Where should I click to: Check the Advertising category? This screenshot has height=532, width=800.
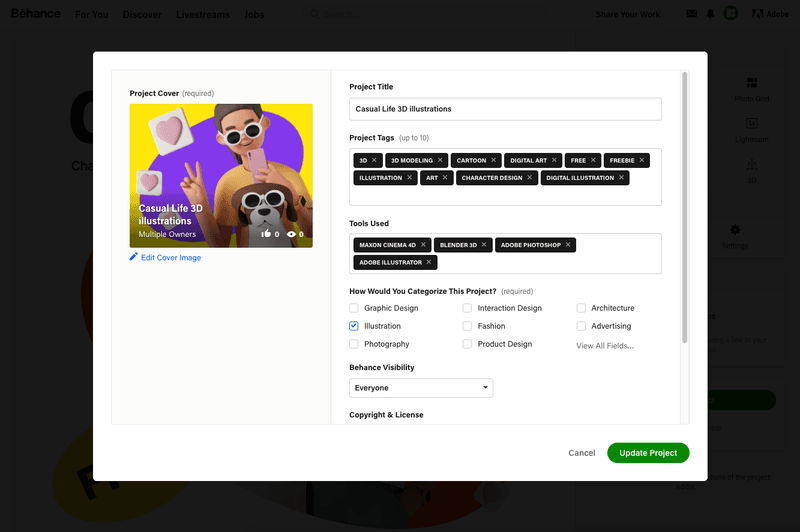click(x=581, y=326)
